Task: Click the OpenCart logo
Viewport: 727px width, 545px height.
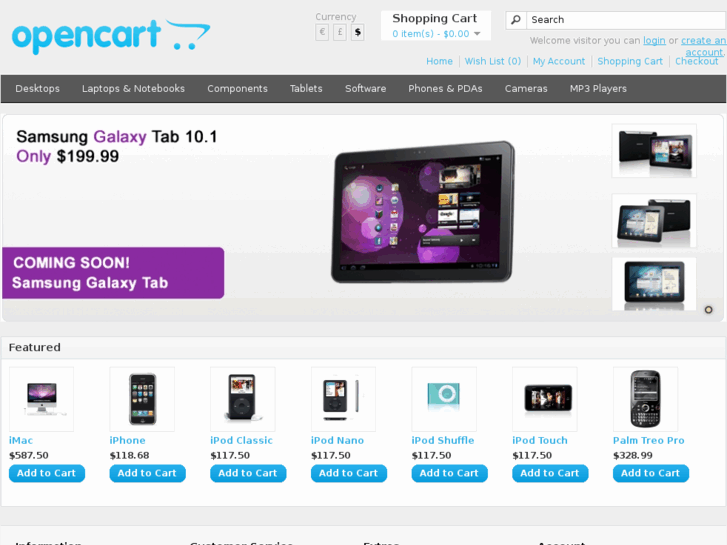Action: tap(111, 36)
